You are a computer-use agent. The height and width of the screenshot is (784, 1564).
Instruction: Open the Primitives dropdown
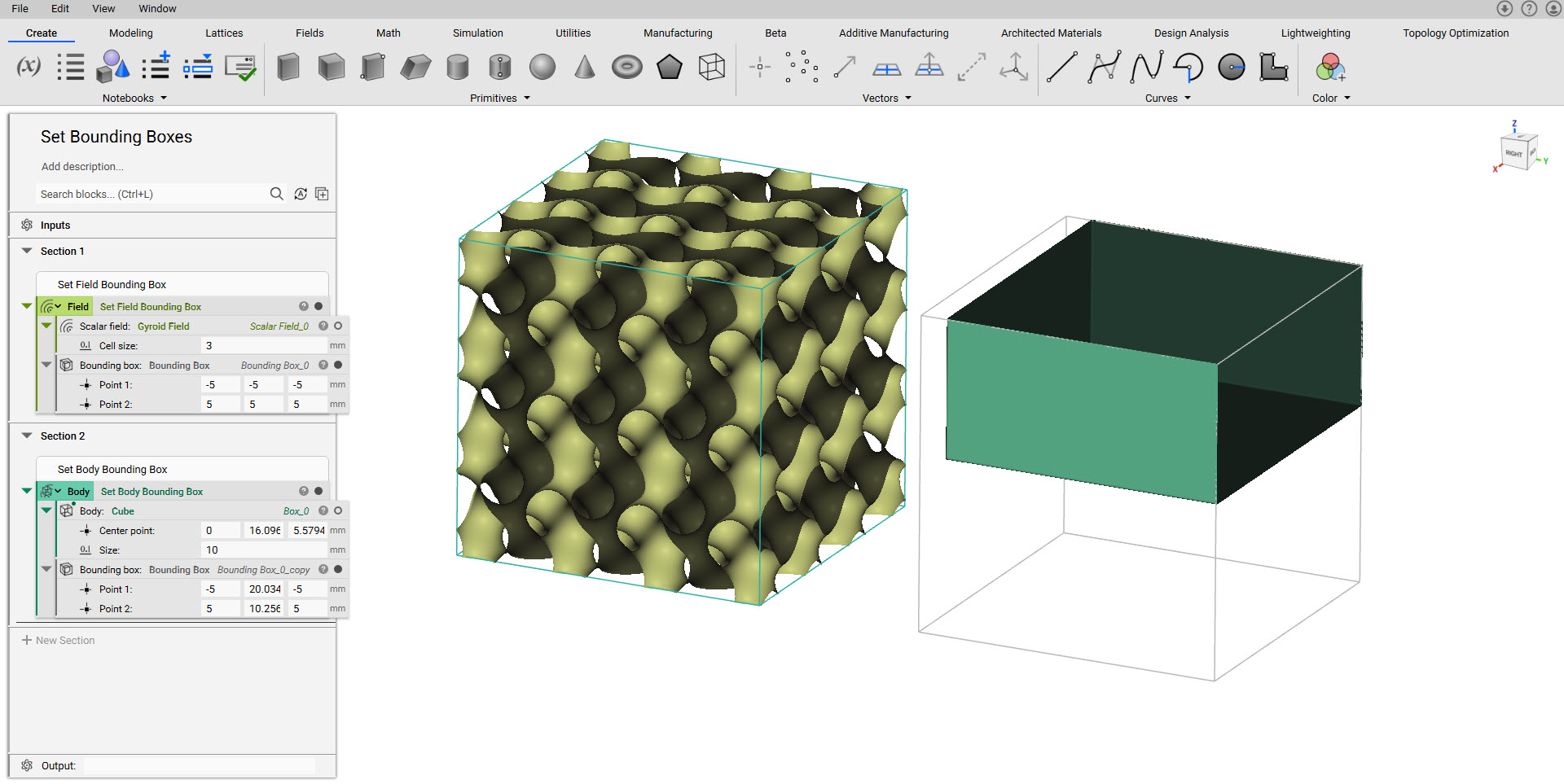coord(500,98)
